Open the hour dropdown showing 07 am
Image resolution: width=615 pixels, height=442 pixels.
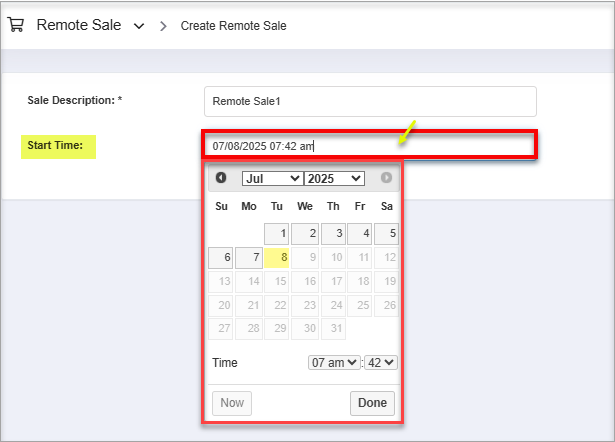(x=334, y=362)
